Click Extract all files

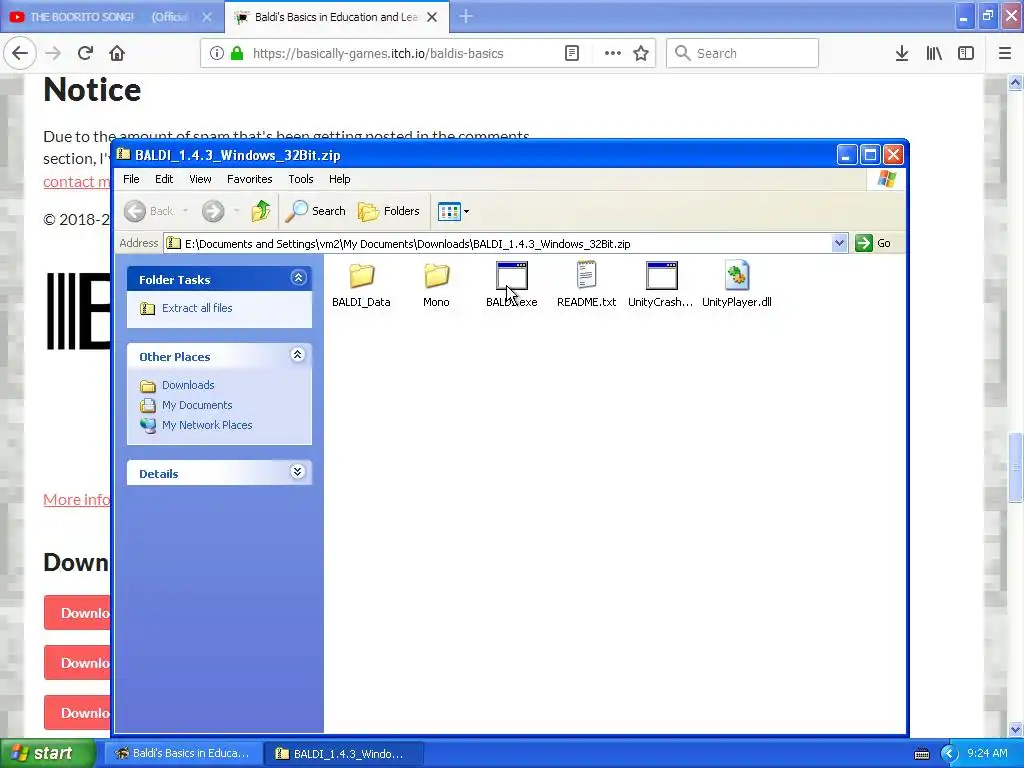click(197, 308)
